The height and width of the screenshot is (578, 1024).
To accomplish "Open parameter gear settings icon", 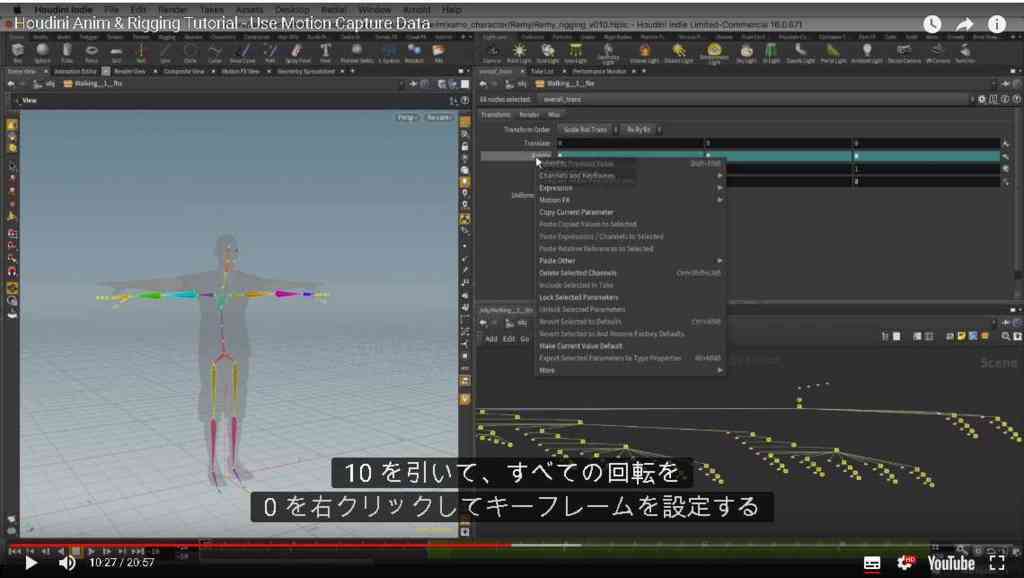I will tap(982, 100).
